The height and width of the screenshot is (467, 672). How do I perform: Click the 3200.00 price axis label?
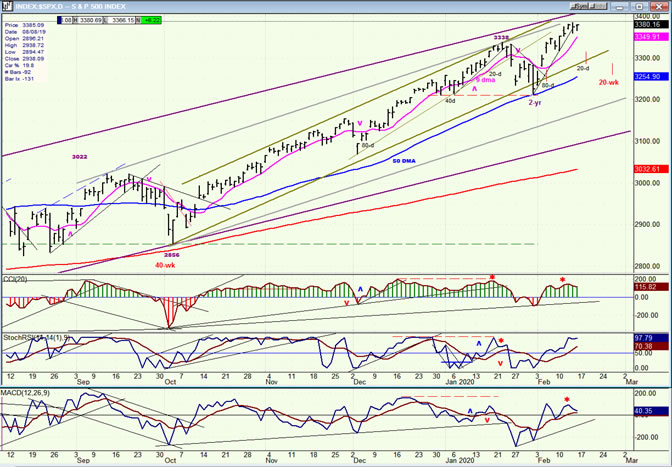click(x=647, y=99)
